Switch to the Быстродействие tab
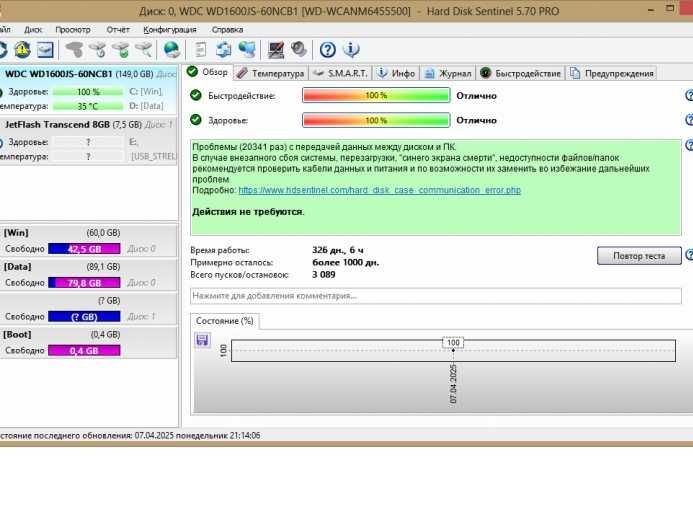This screenshot has width=693, height=520. coord(521,73)
